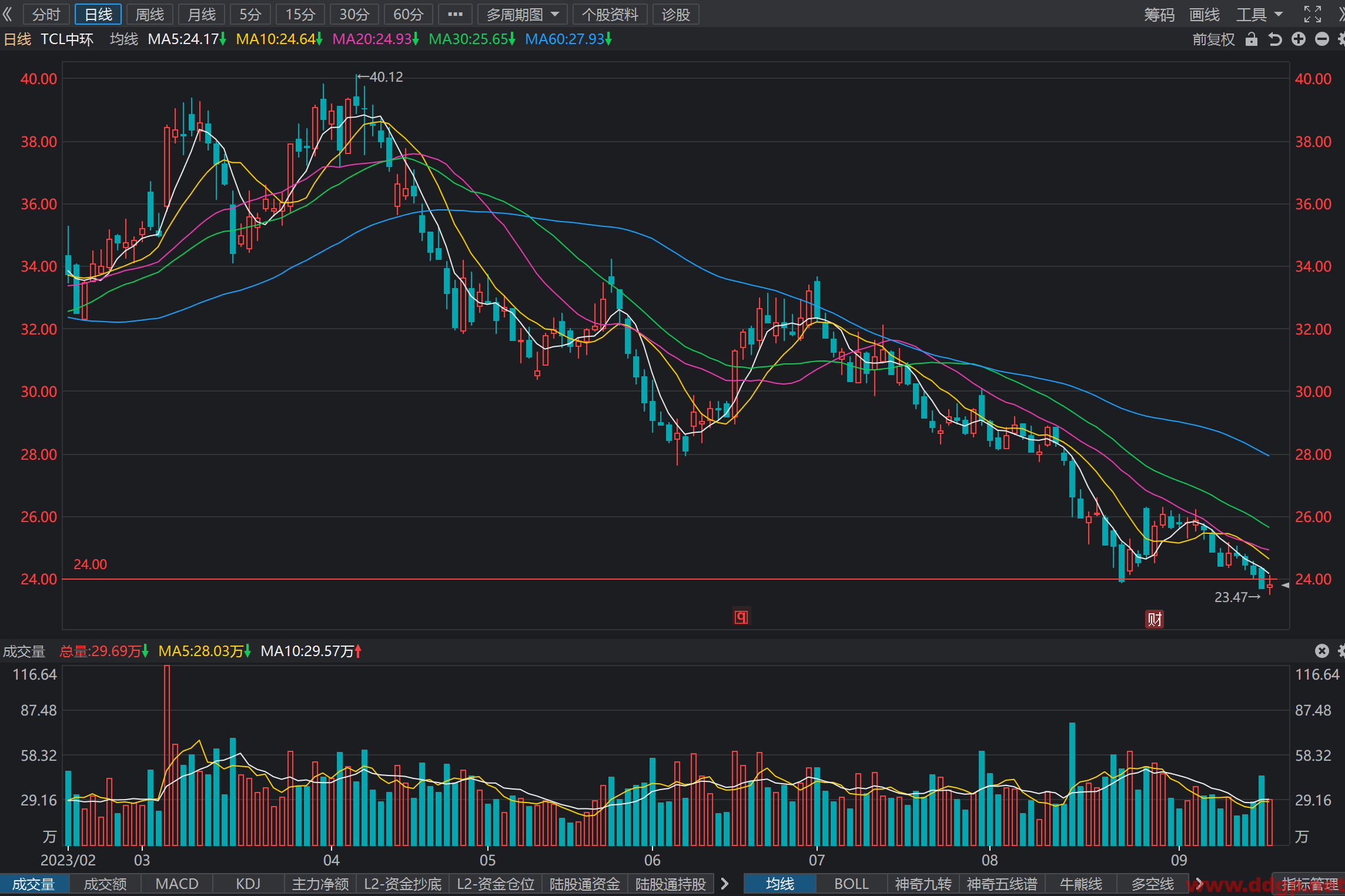
Task: Select the 主力净额 indicator tab
Action: 320,884
